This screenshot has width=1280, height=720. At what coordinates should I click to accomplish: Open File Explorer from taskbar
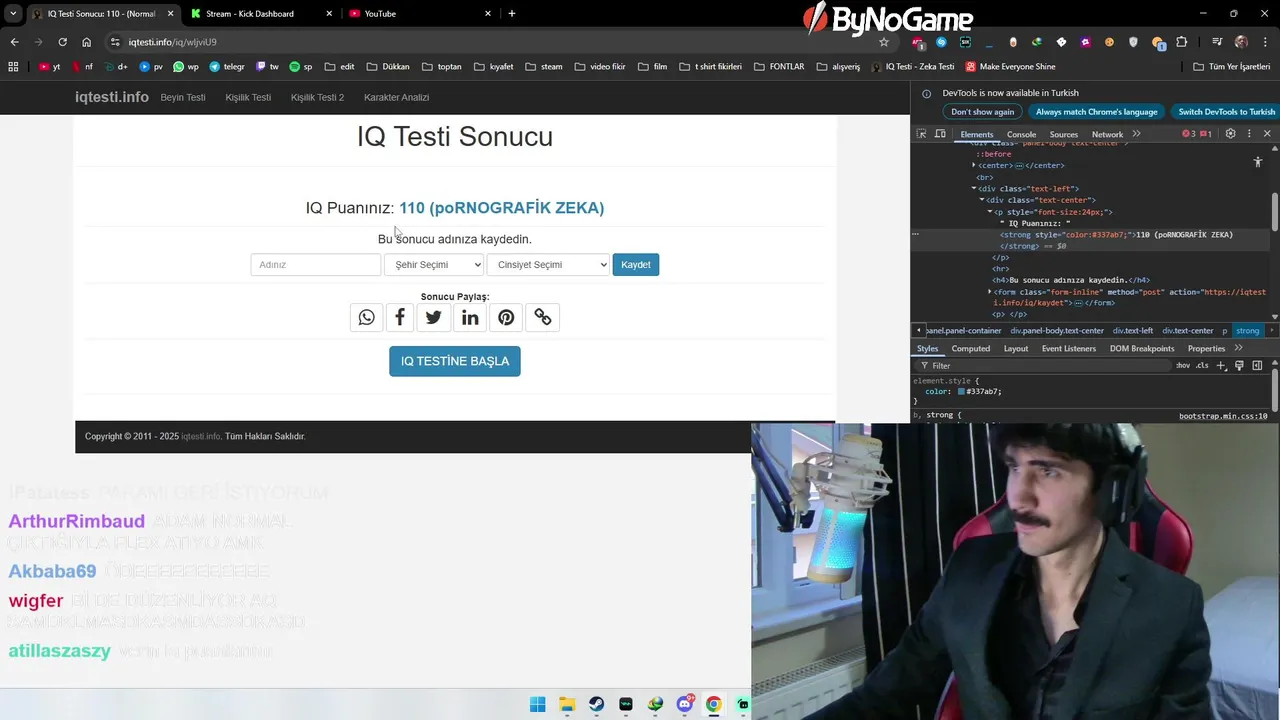(x=567, y=704)
